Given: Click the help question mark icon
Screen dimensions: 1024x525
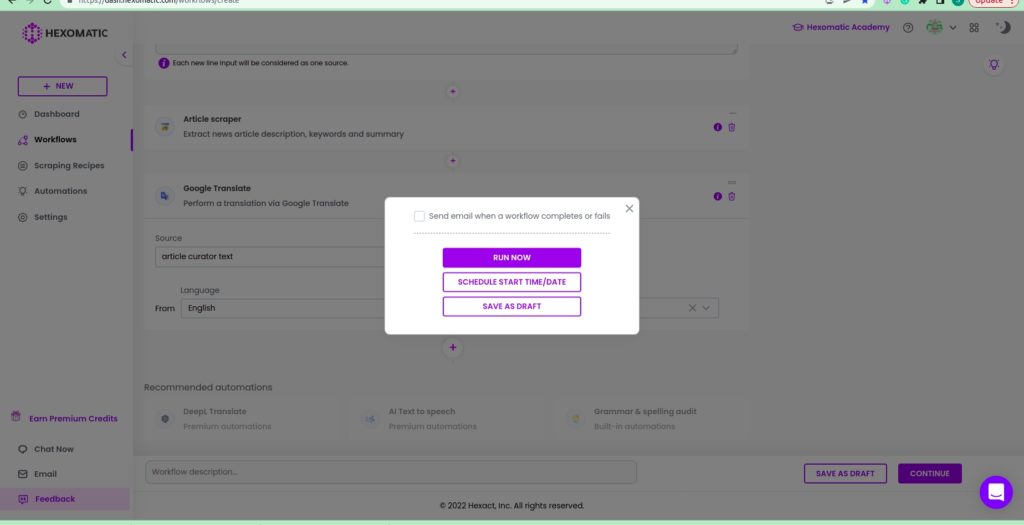Looking at the screenshot, I should 908,27.
